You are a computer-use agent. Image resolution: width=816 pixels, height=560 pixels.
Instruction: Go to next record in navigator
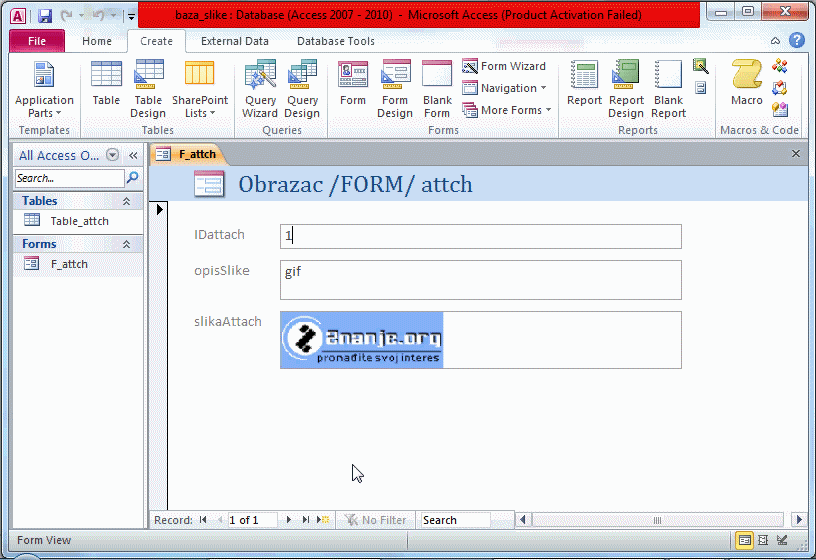tap(290, 520)
